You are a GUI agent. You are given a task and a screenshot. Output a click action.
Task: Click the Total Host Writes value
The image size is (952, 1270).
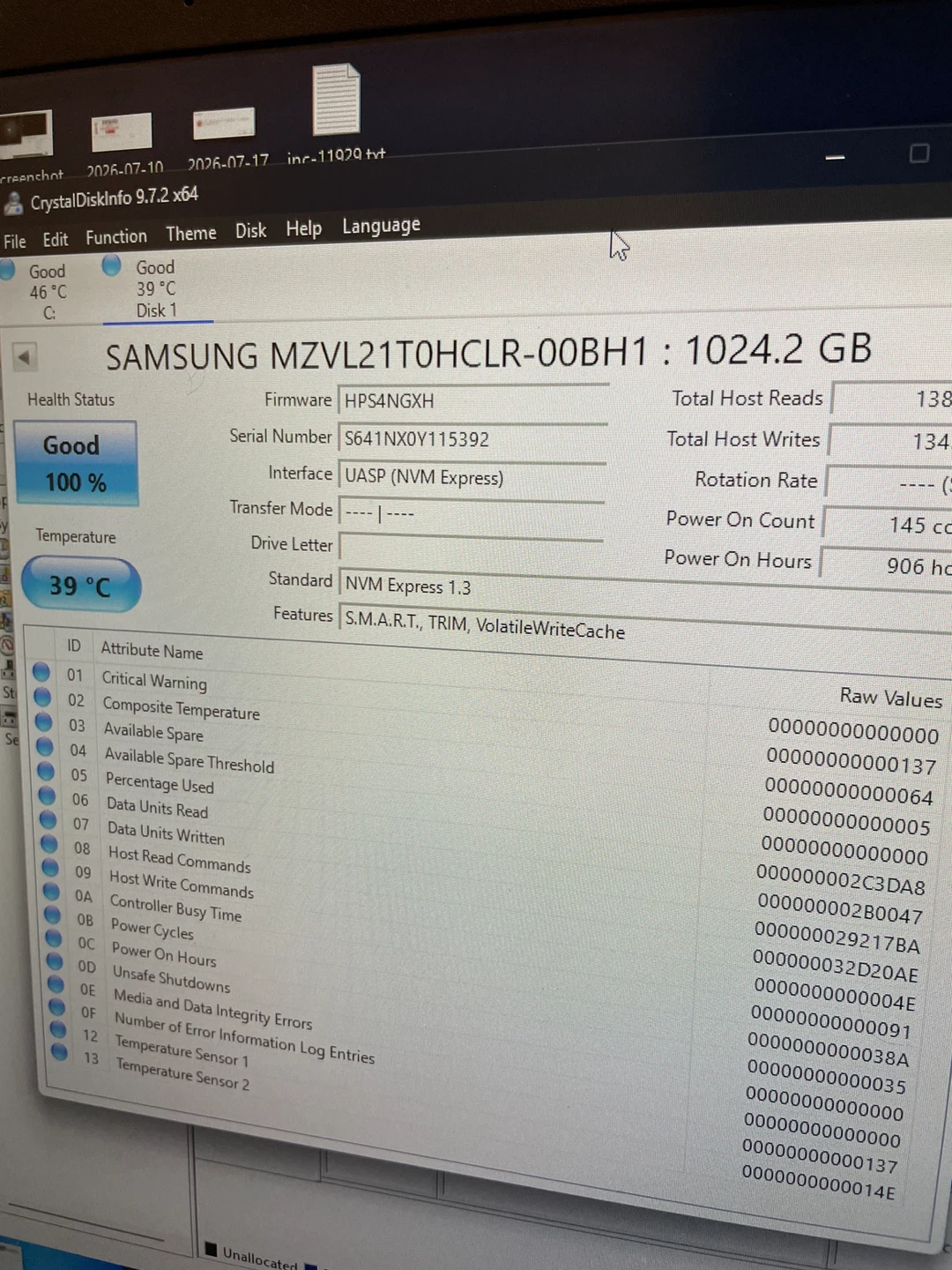890,440
